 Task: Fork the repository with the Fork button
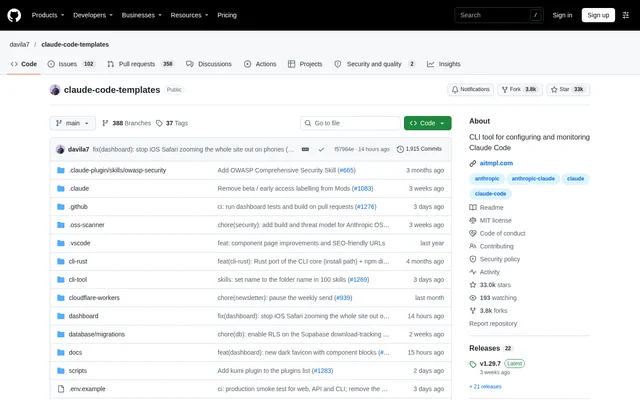click(x=520, y=89)
